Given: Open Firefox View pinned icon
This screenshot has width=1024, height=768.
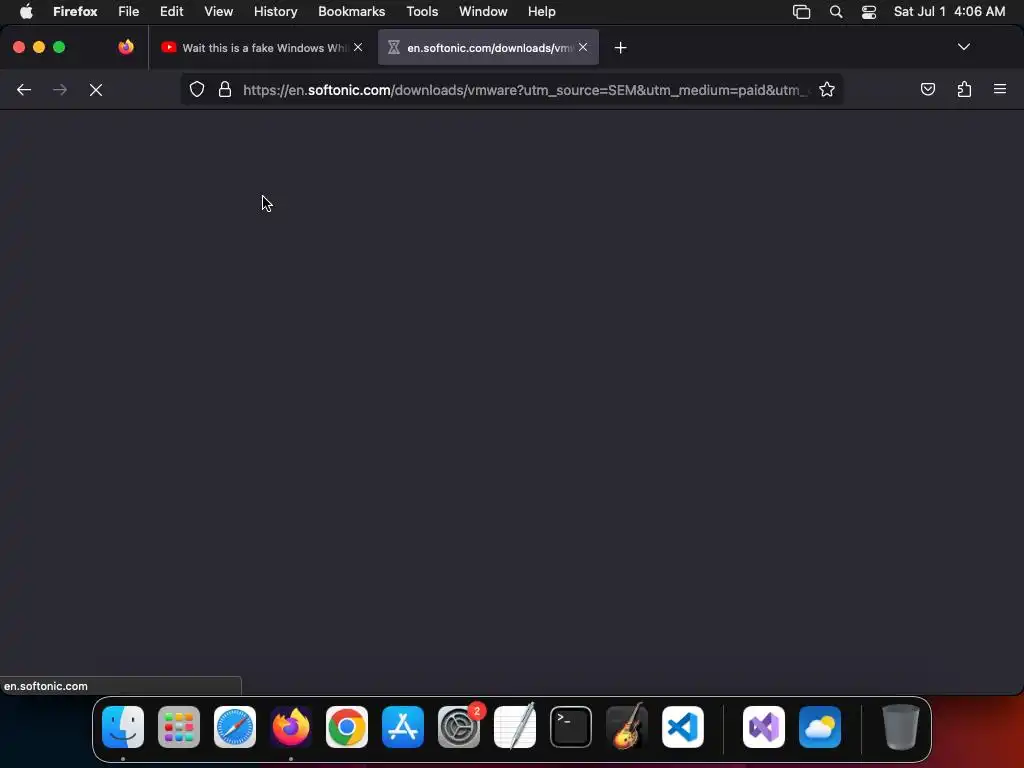Looking at the screenshot, I should pyautogui.click(x=126, y=47).
